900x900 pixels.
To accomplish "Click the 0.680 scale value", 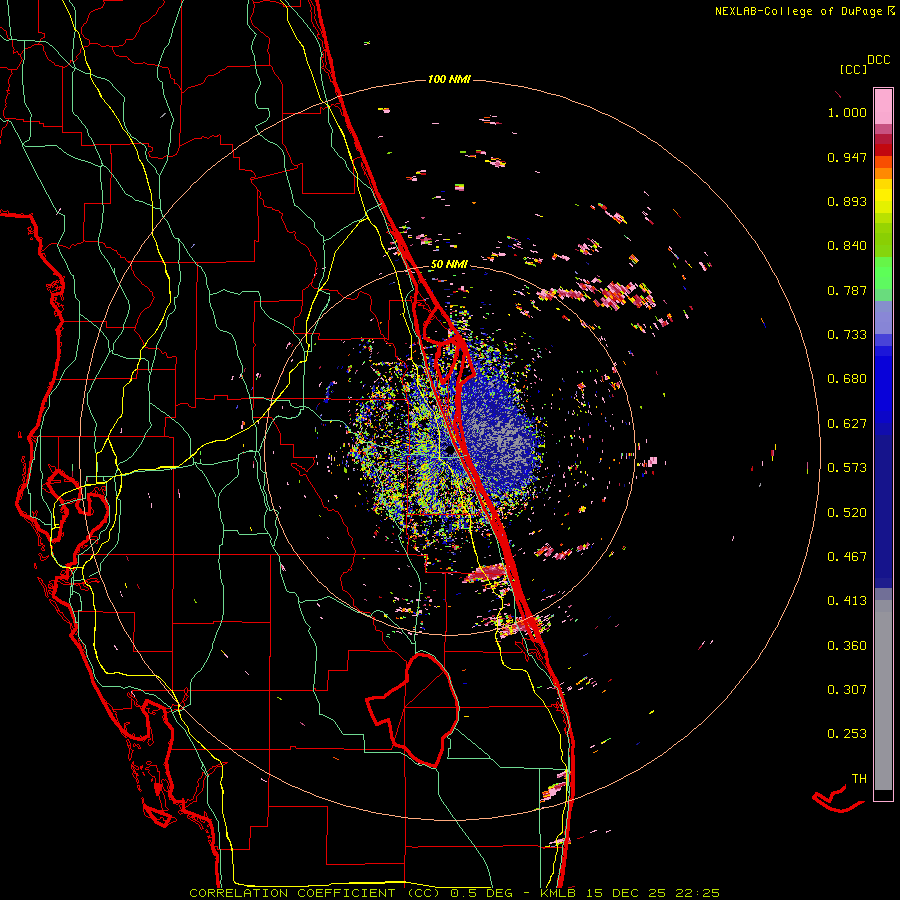I will click(847, 379).
